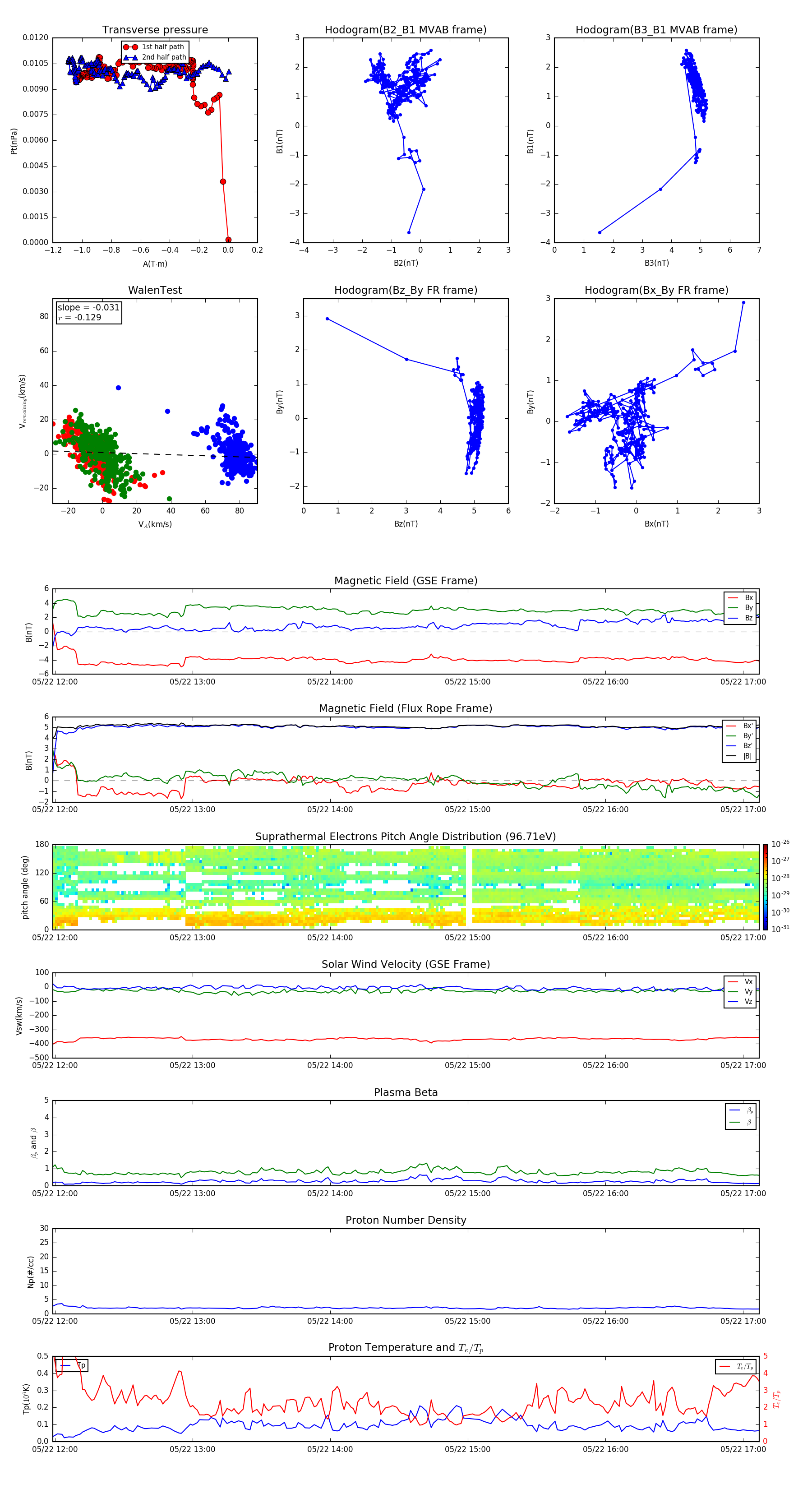Image resolution: width=812 pixels, height=1489 pixels.
Task: Select the β entry in Plasma Beta legend
Action: tap(741, 1122)
